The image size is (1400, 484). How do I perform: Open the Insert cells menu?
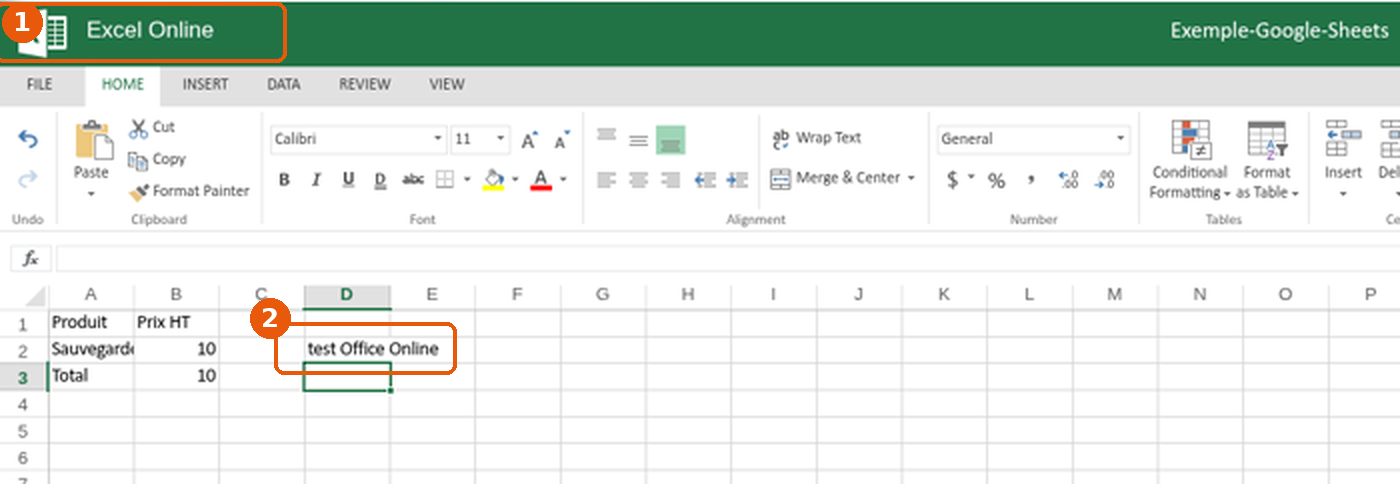coord(1343,160)
